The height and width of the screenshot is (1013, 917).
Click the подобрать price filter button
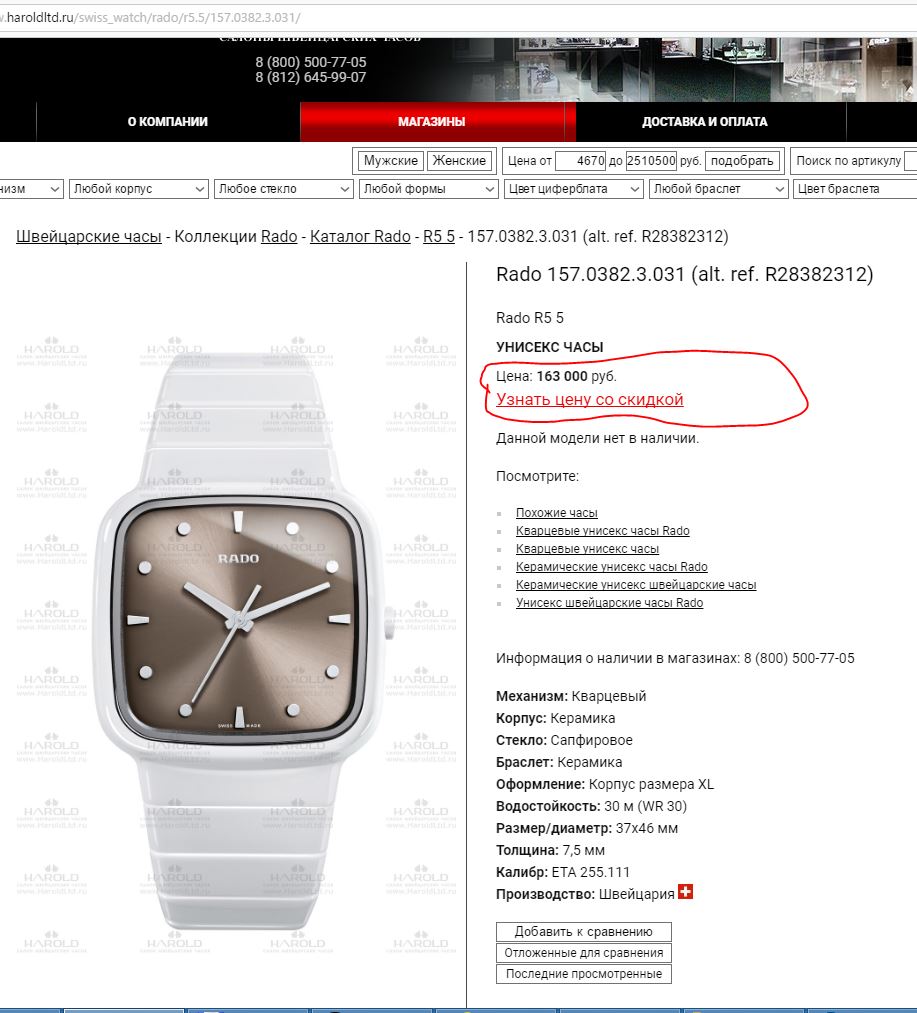point(742,160)
